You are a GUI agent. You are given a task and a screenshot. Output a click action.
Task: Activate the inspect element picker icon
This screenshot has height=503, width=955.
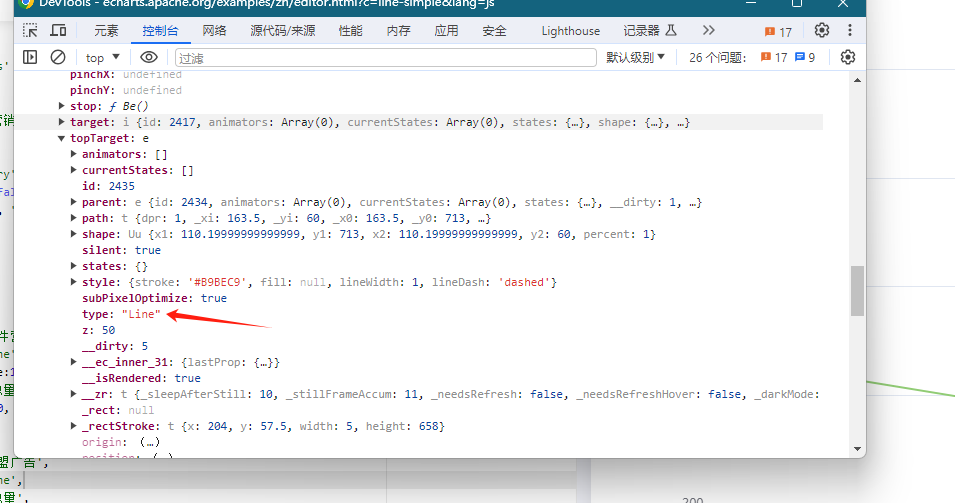pyautogui.click(x=30, y=31)
